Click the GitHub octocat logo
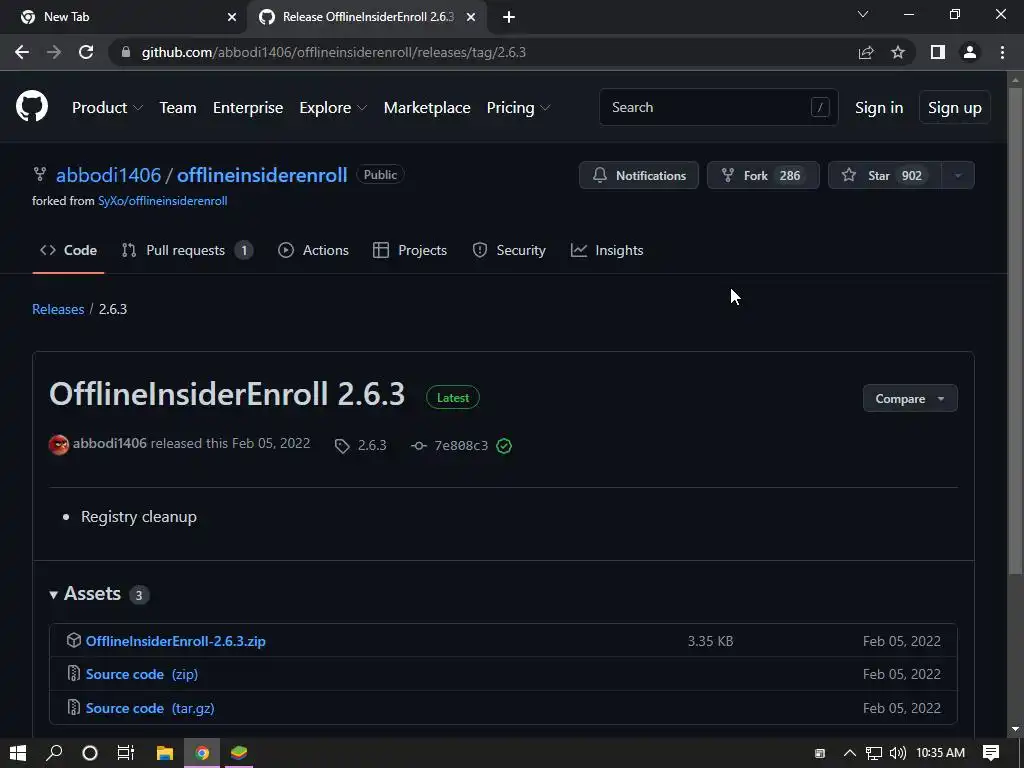The height and width of the screenshot is (768, 1024). click(32, 107)
